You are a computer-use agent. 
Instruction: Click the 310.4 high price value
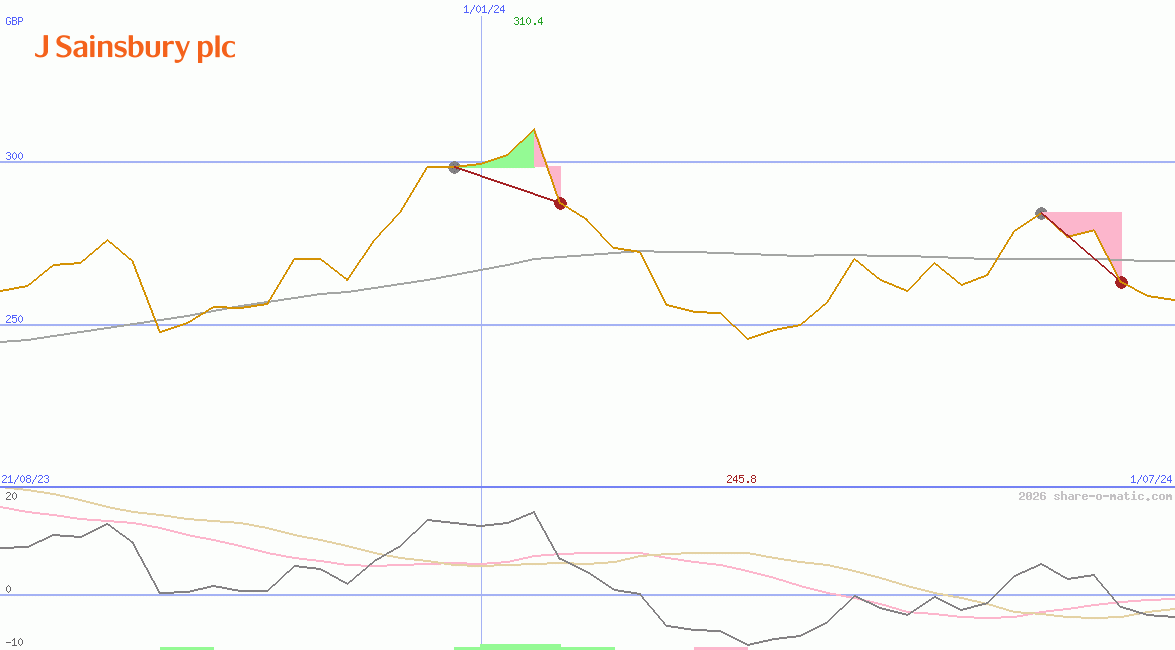pos(528,21)
